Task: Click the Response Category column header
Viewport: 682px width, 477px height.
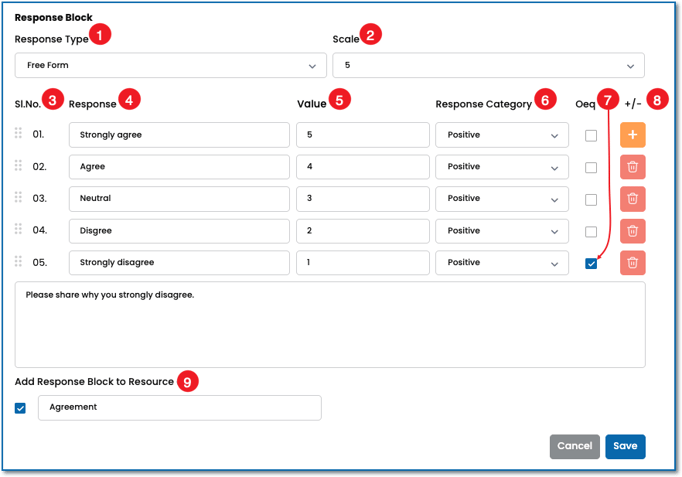Action: (x=484, y=104)
